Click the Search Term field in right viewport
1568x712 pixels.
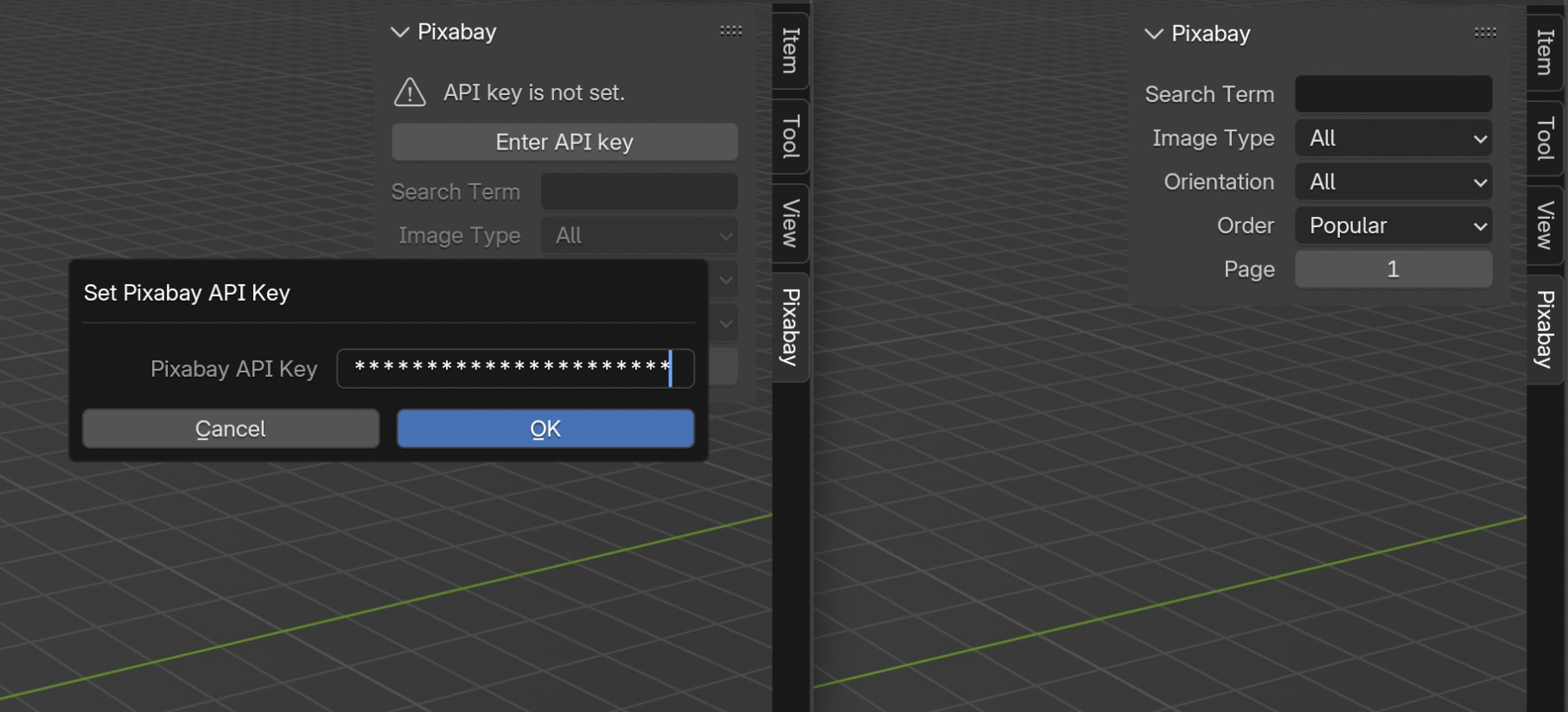1393,94
